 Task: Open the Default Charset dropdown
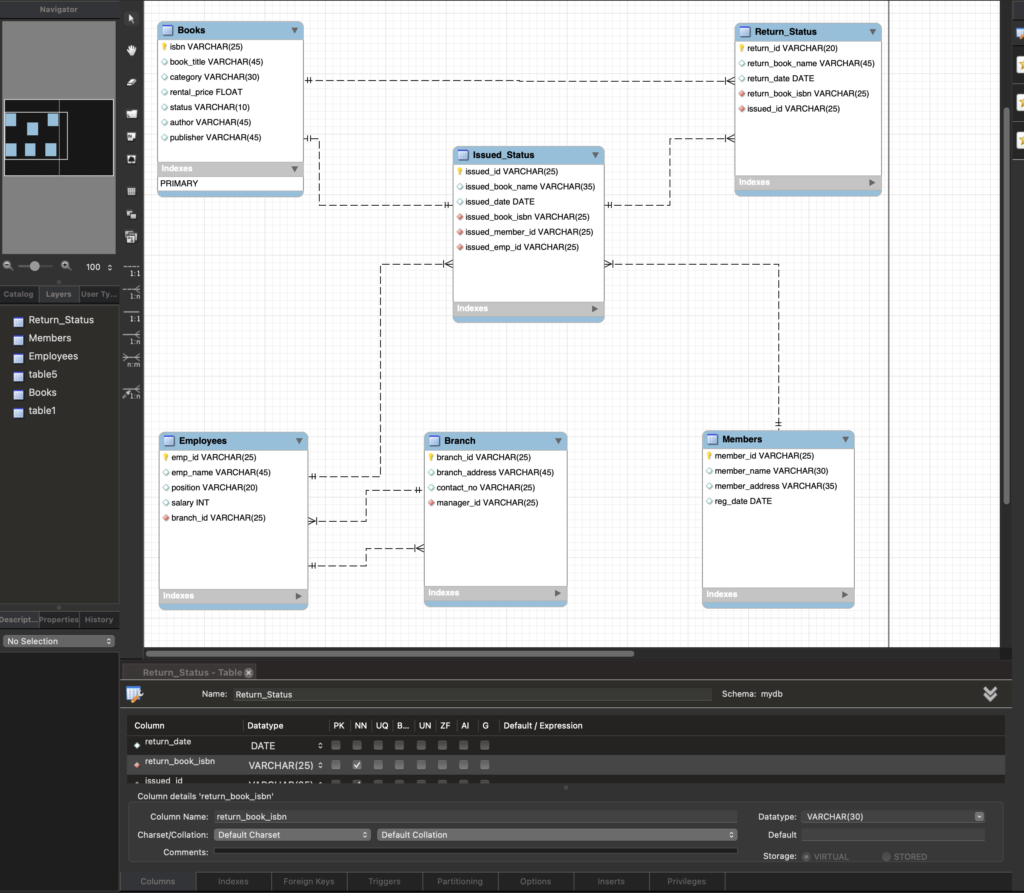pos(293,835)
